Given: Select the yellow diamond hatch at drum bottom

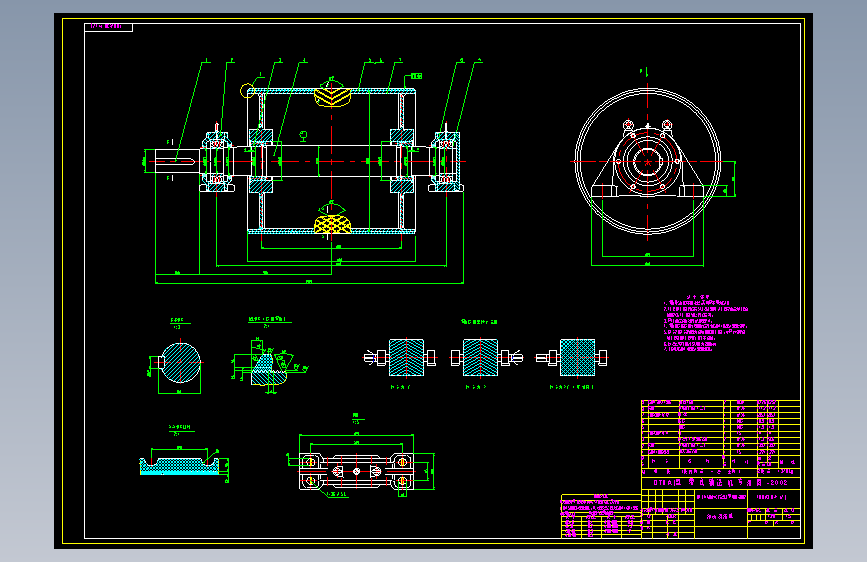Looking at the screenshot, I should (332, 224).
